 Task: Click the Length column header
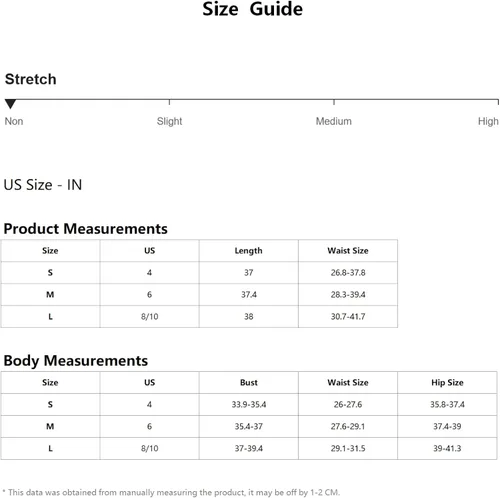click(x=248, y=251)
